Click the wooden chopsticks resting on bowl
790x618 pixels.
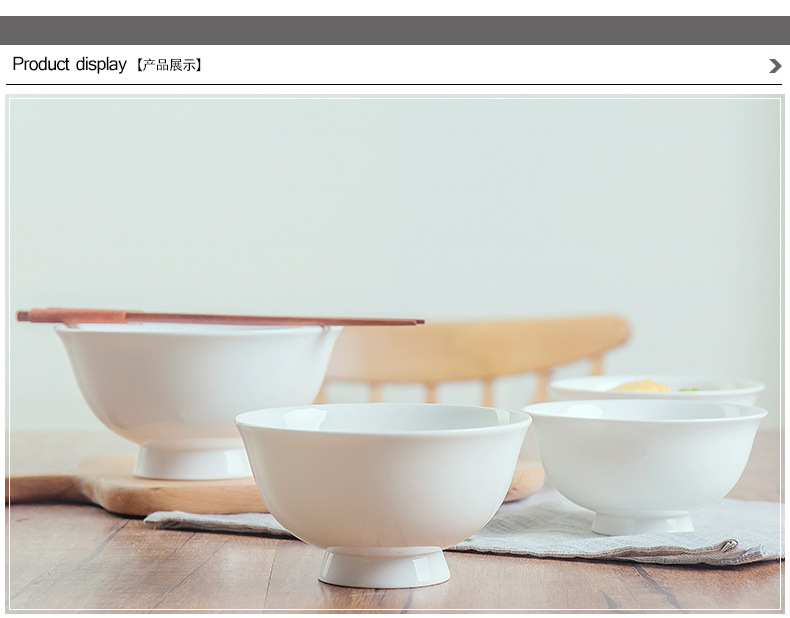point(220,317)
